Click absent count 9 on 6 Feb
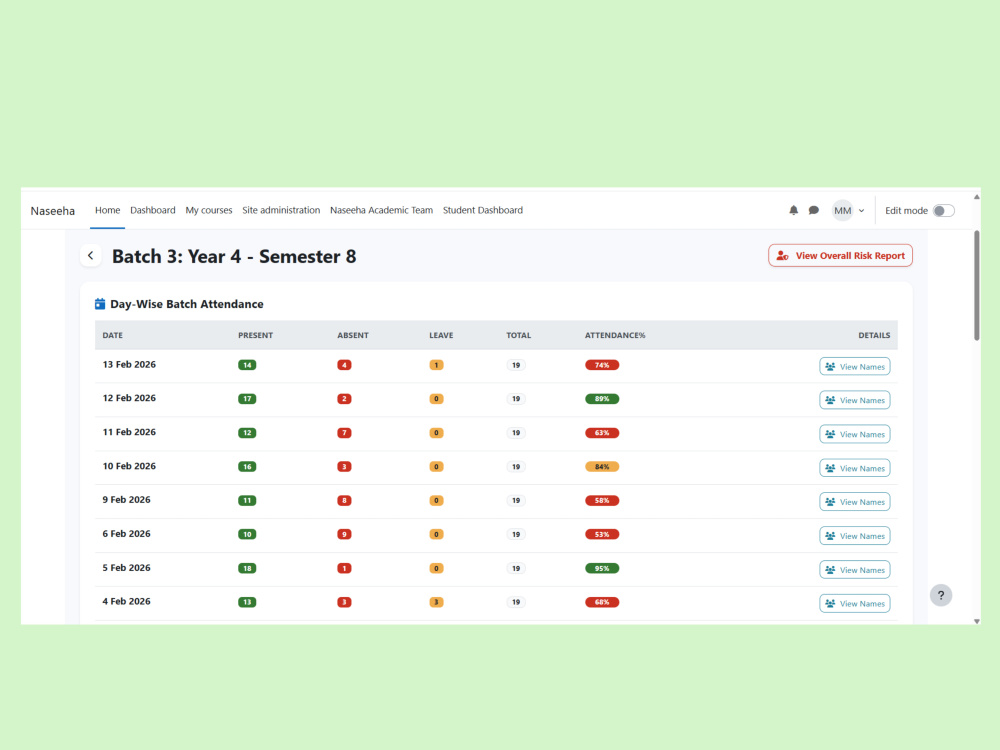Image resolution: width=1000 pixels, height=750 pixels. pyautogui.click(x=344, y=534)
